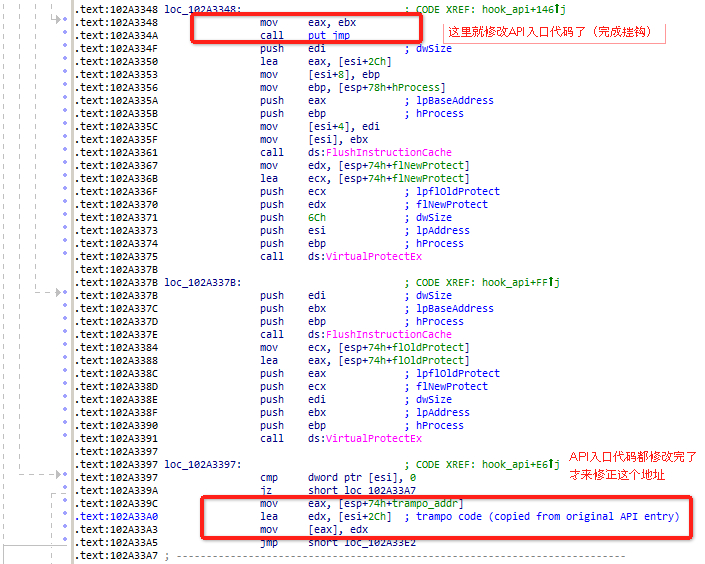Image resolution: width=705 pixels, height=564 pixels.
Task: Select address .text:102A3356
Action: [x=116, y=88]
